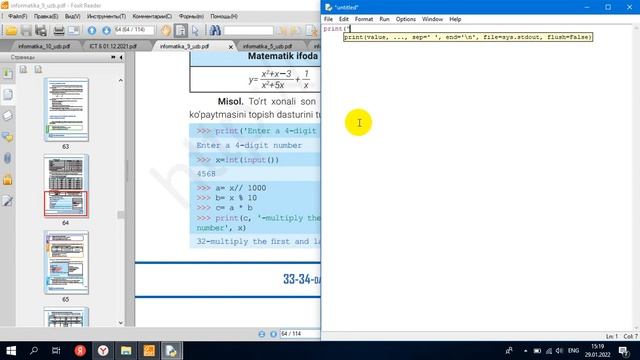Close the informatika_9_uzb.pdf tab
The height and width of the screenshot is (360, 640).
pyautogui.click(x=231, y=47)
